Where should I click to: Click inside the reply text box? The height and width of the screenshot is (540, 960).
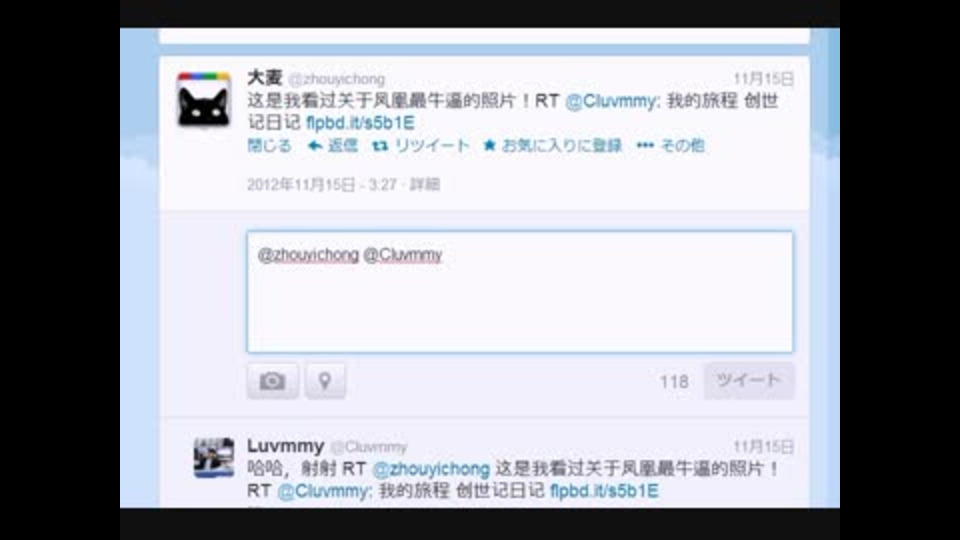(520, 291)
